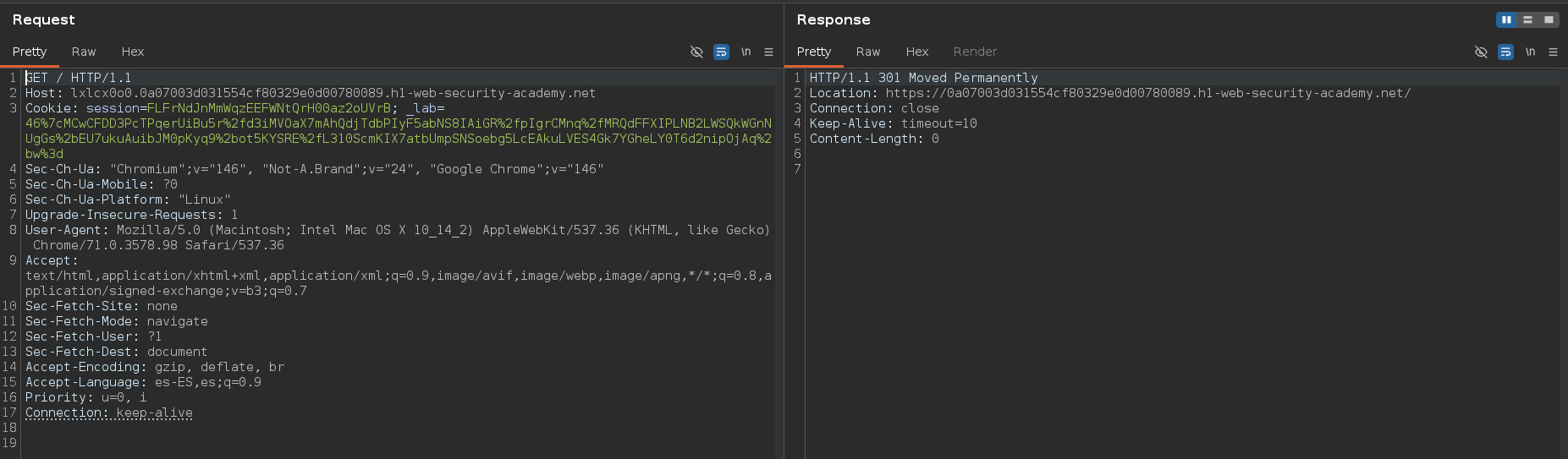This screenshot has width=1568, height=459.
Task: Toggle line wrap in Response panel
Action: click(x=1505, y=52)
